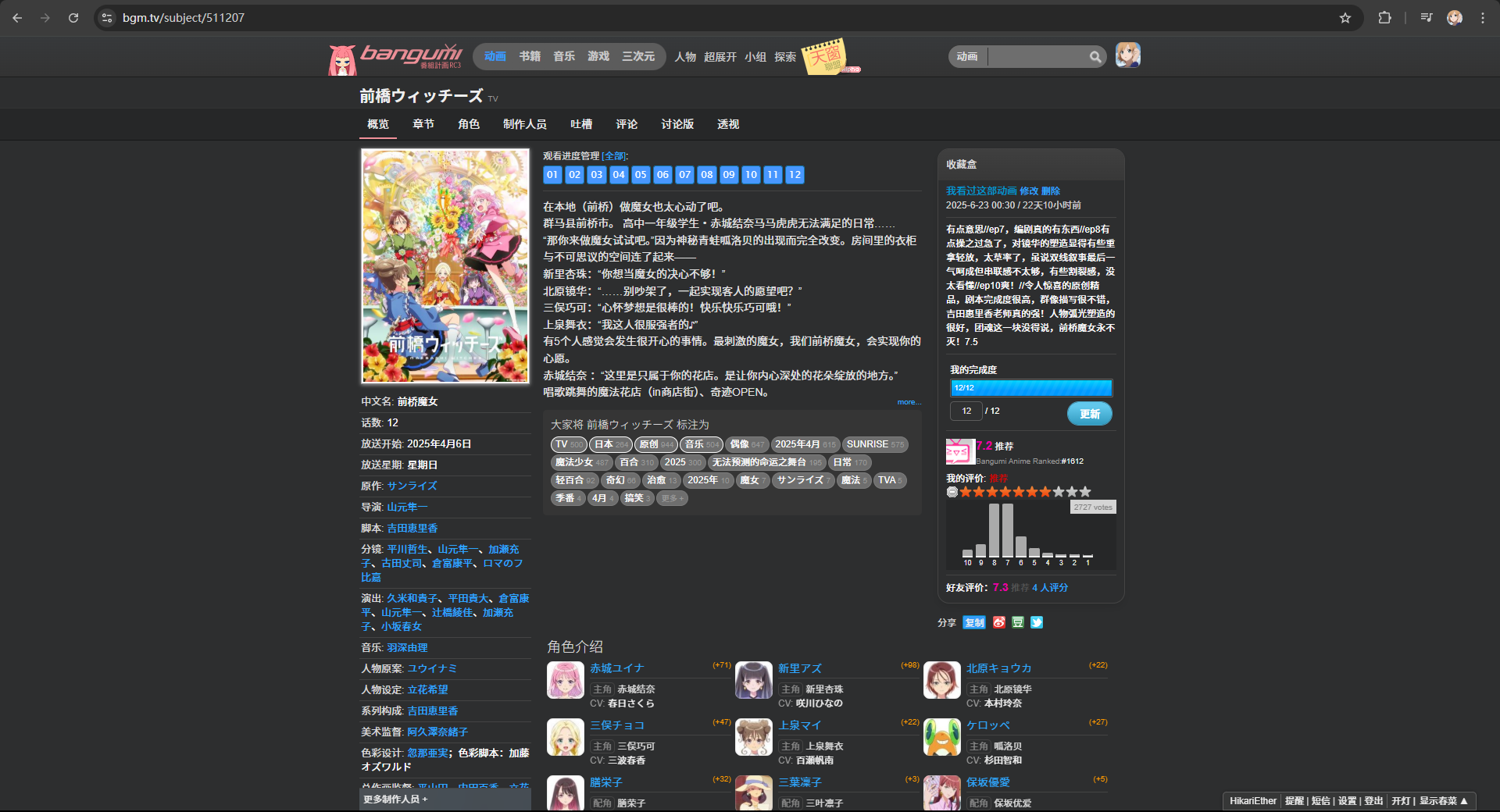Mark episode 01 progress
The image size is (1500, 812).
pos(552,175)
